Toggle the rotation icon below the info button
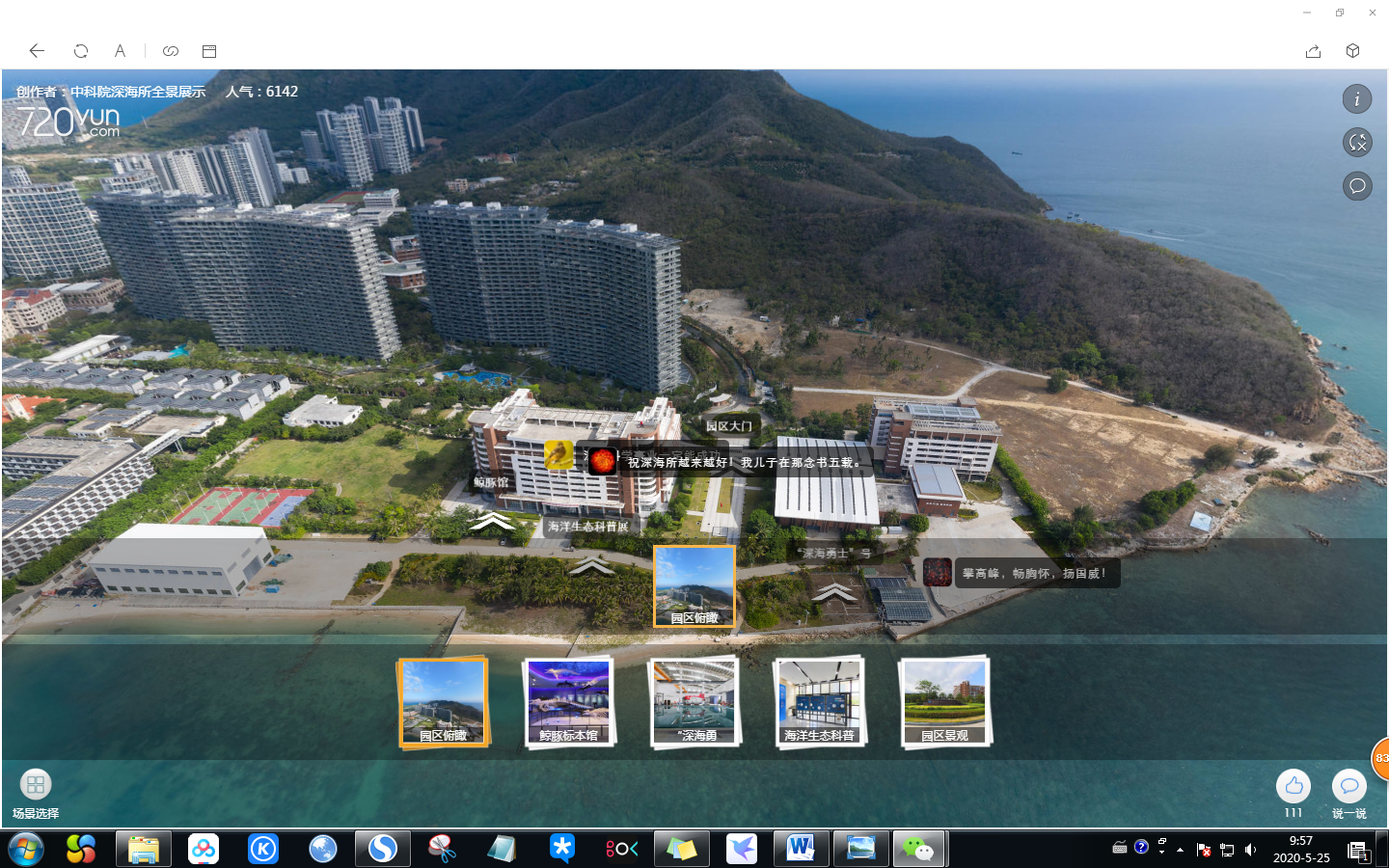Screen dimensions: 1389x868 pos(1357,143)
